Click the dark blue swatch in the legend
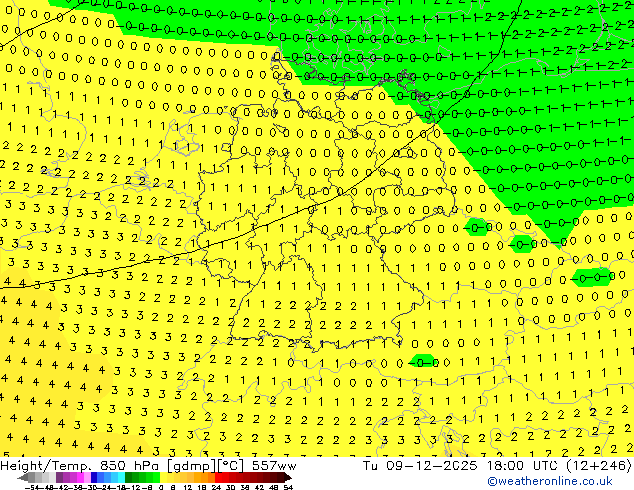Image resolution: width=634 pixels, height=490 pixels. click(94, 478)
